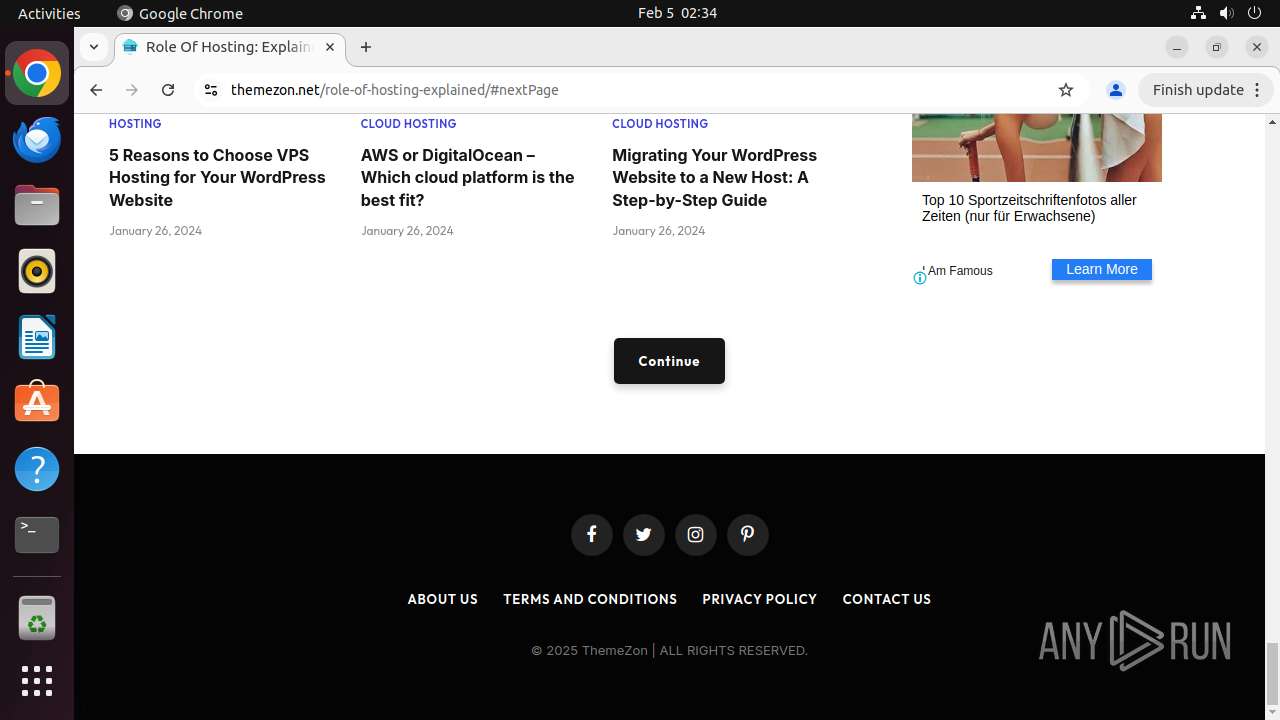This screenshot has width=1280, height=720.
Task: Open Cloud Hosting category above AWS article
Action: 408,124
